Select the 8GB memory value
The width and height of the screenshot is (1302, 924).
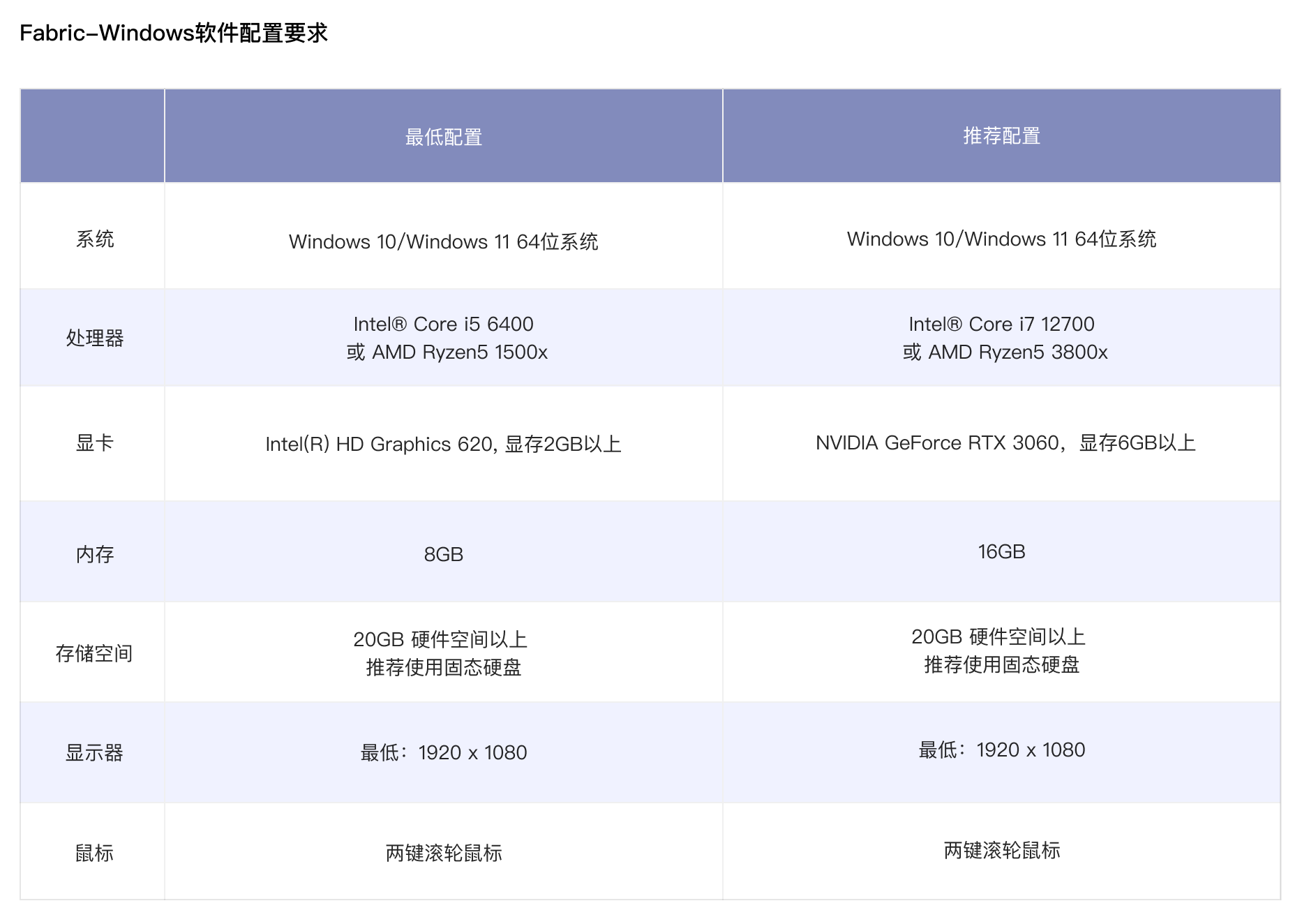444,554
